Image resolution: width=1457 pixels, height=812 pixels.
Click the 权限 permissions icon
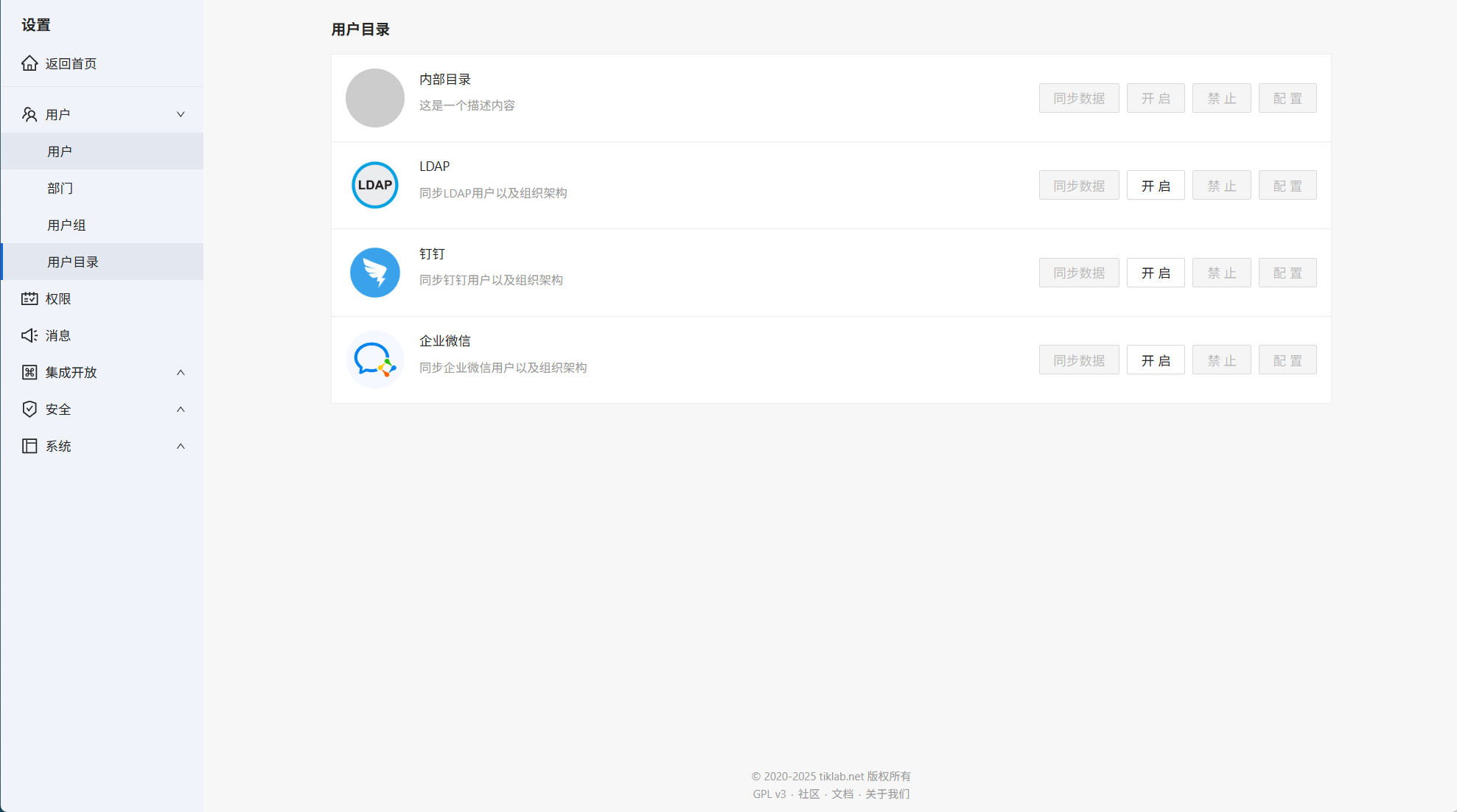(29, 298)
